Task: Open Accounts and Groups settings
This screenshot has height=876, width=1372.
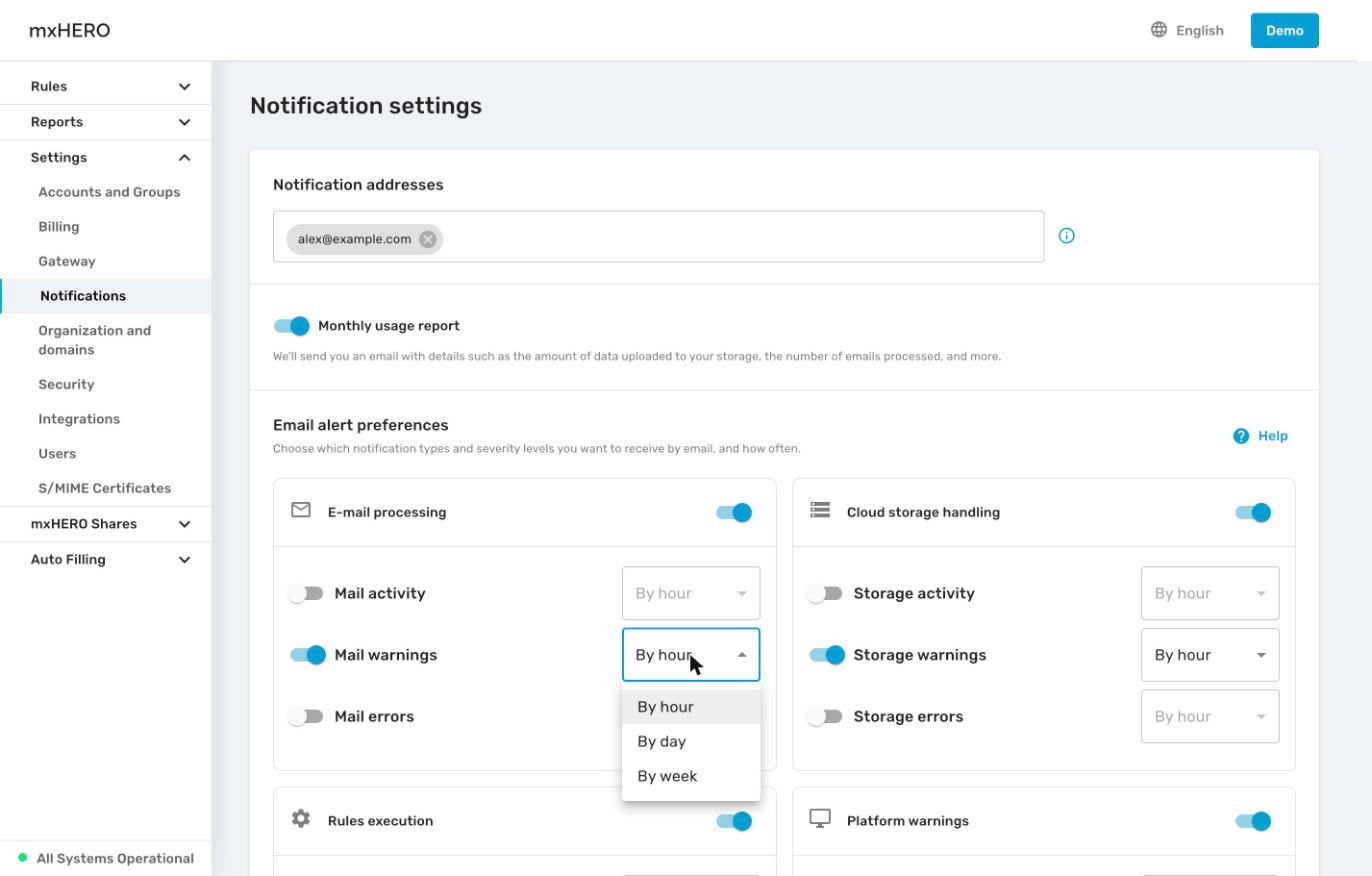Action: click(109, 192)
